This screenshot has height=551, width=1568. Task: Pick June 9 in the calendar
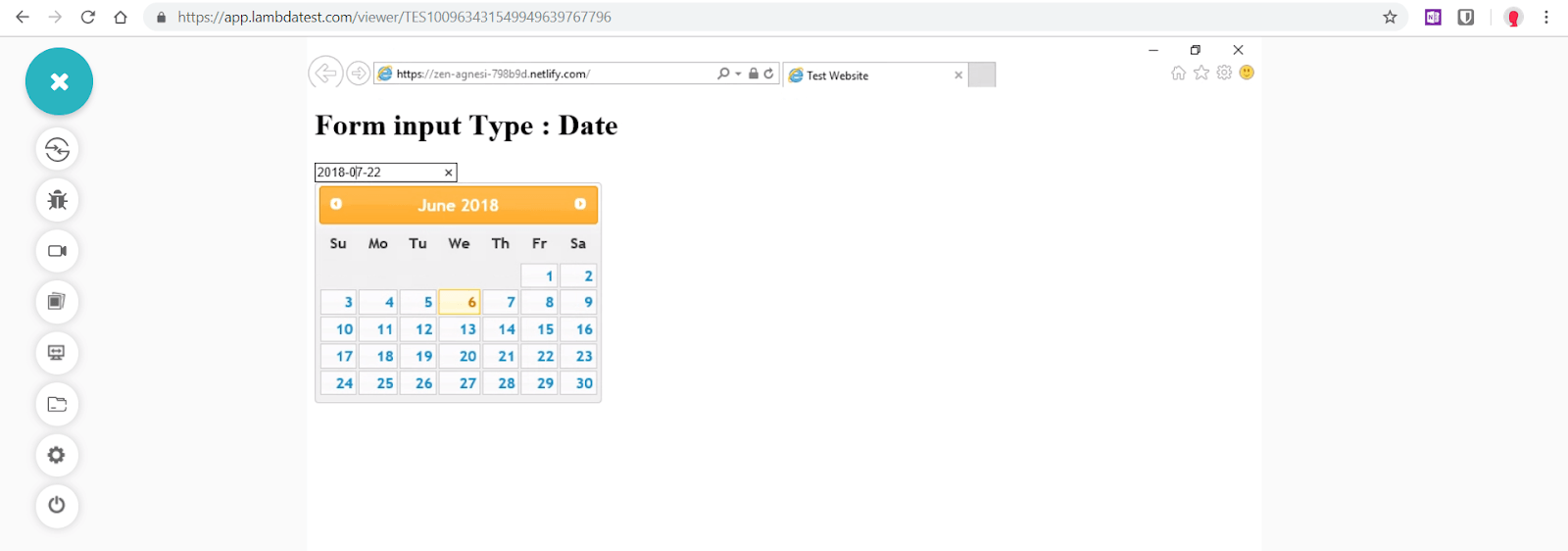(x=579, y=303)
